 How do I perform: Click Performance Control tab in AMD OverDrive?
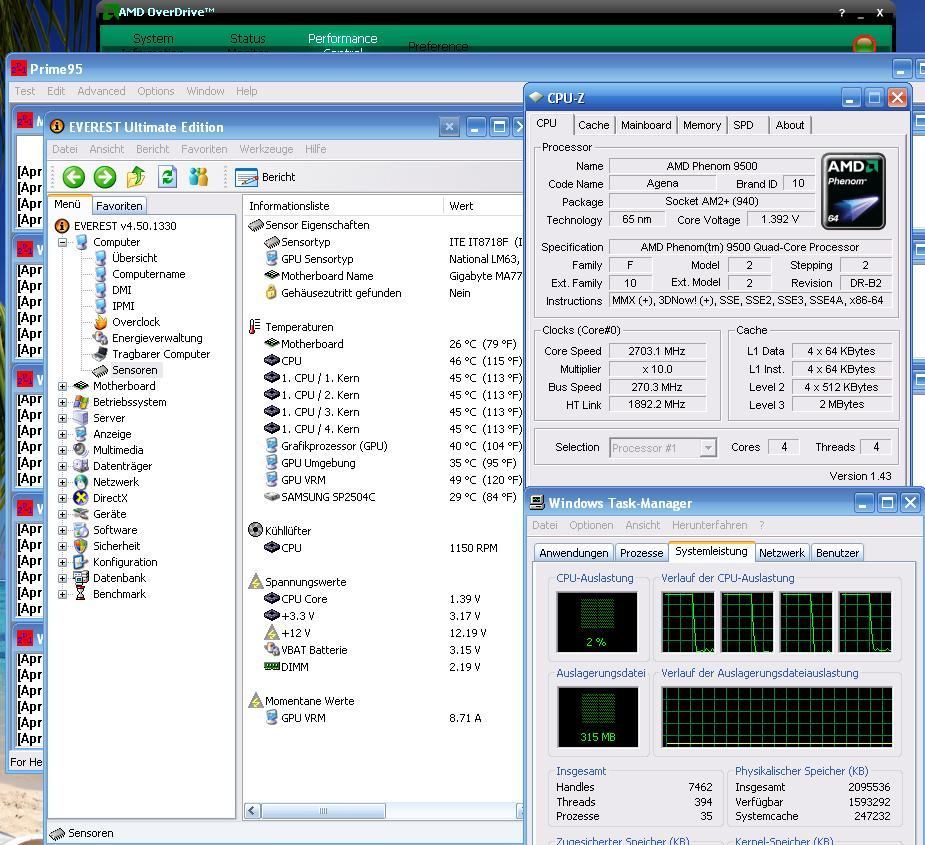pos(342,42)
